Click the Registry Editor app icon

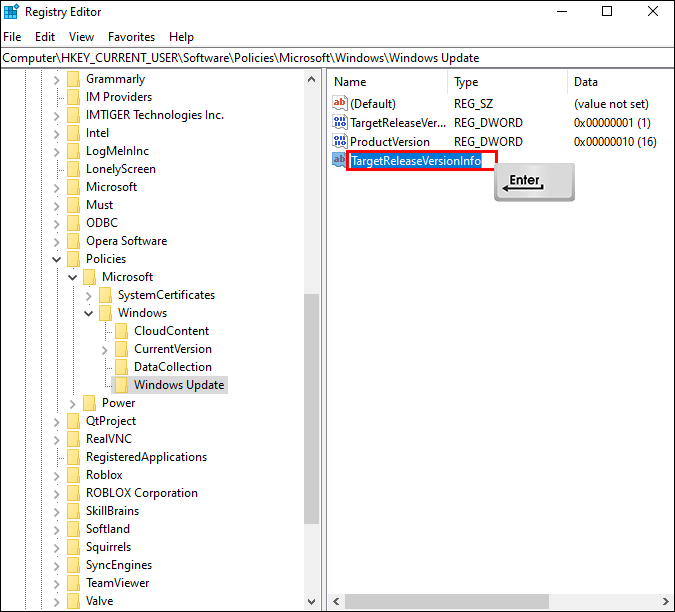tap(11, 12)
